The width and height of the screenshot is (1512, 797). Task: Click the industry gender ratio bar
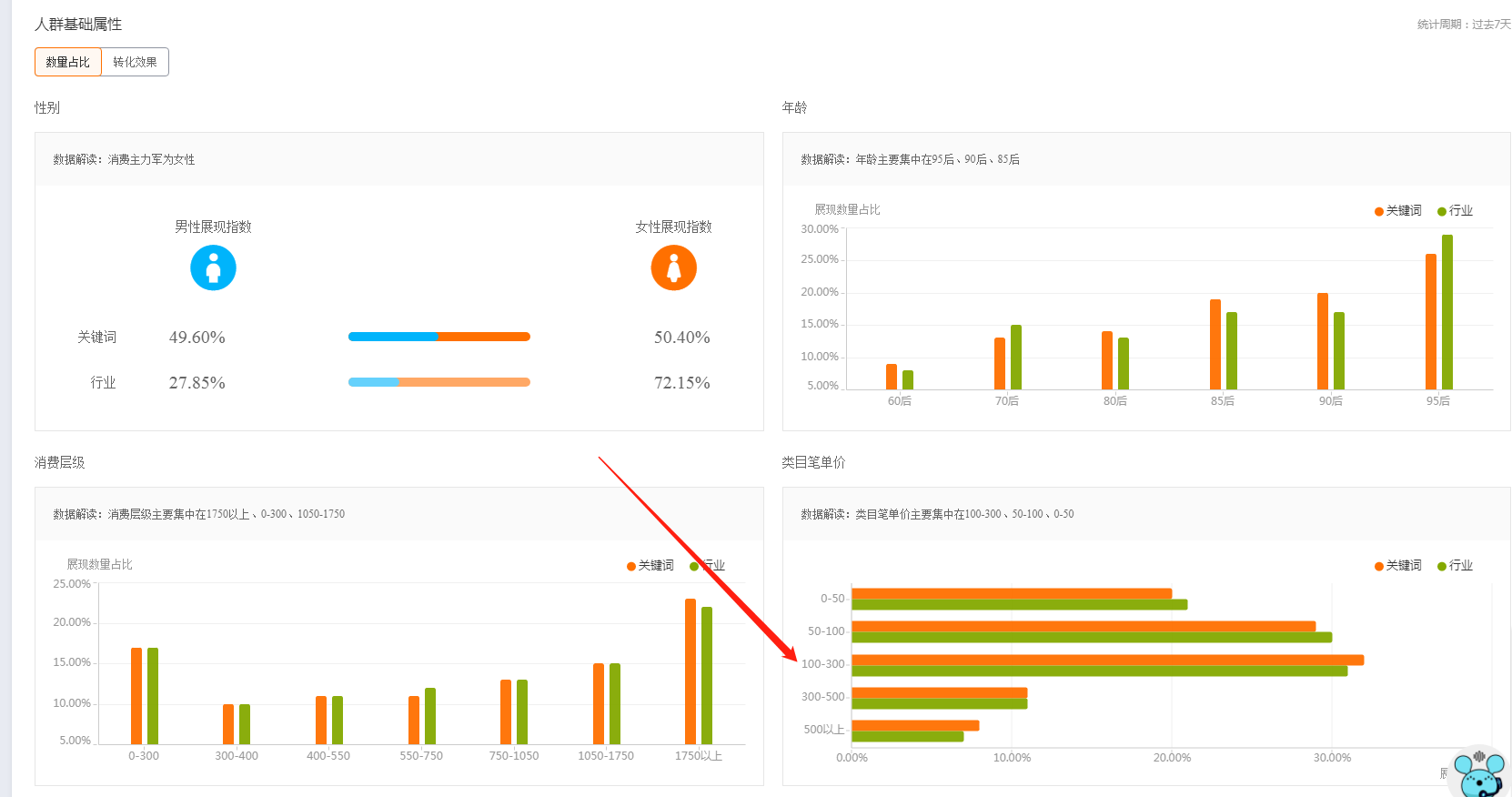click(x=439, y=382)
